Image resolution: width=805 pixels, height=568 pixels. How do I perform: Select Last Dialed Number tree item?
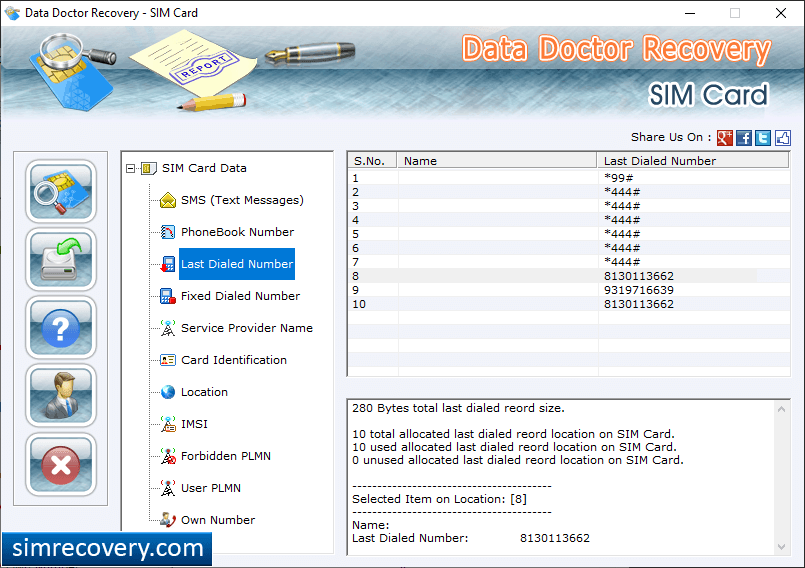(x=237, y=264)
